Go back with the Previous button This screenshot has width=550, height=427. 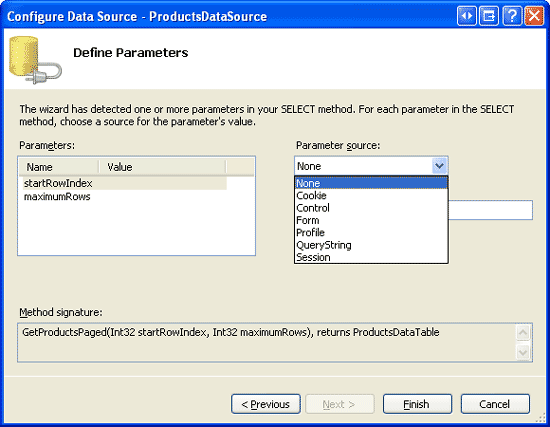(266, 404)
